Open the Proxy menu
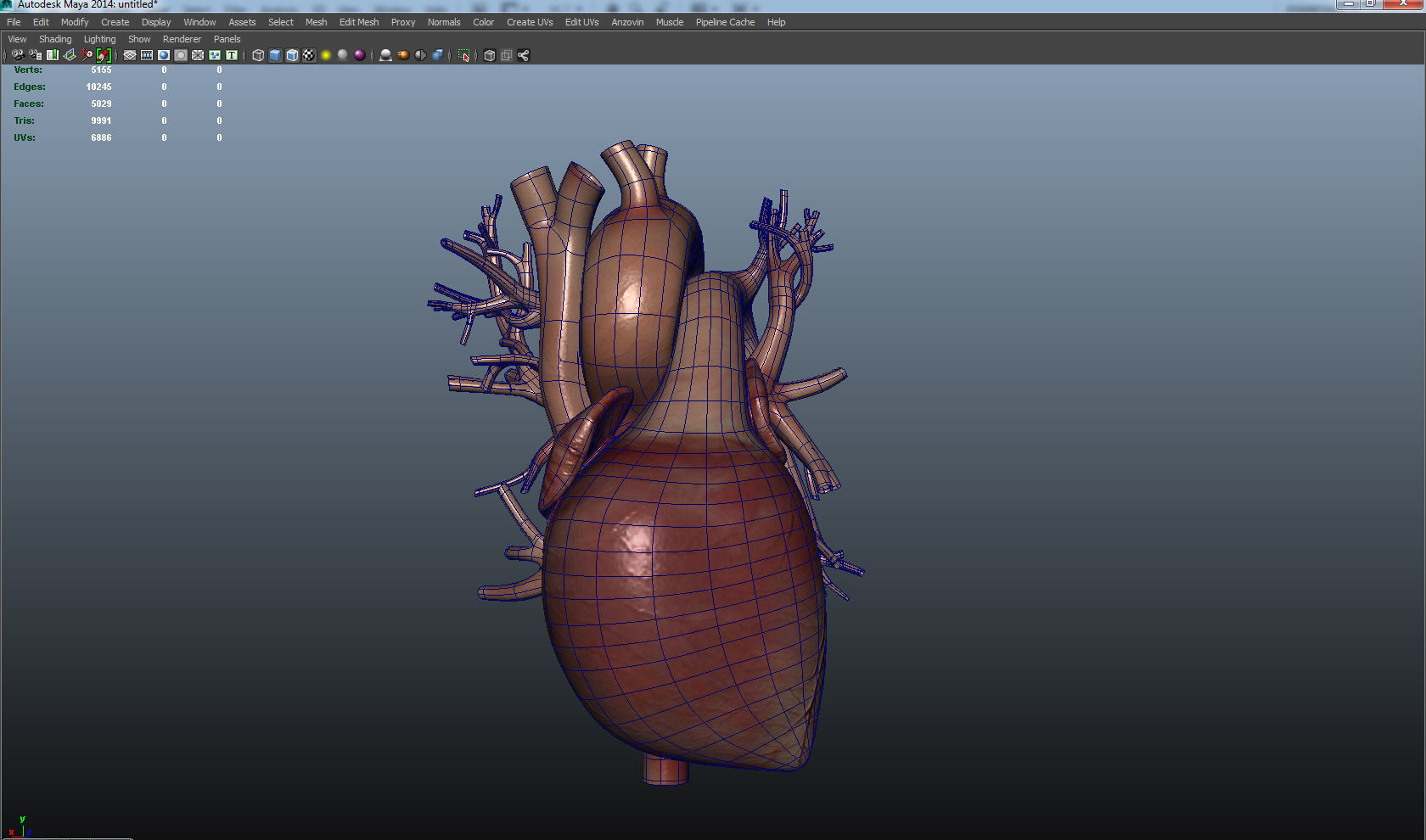Screen dimensions: 1426x840 coord(403,22)
